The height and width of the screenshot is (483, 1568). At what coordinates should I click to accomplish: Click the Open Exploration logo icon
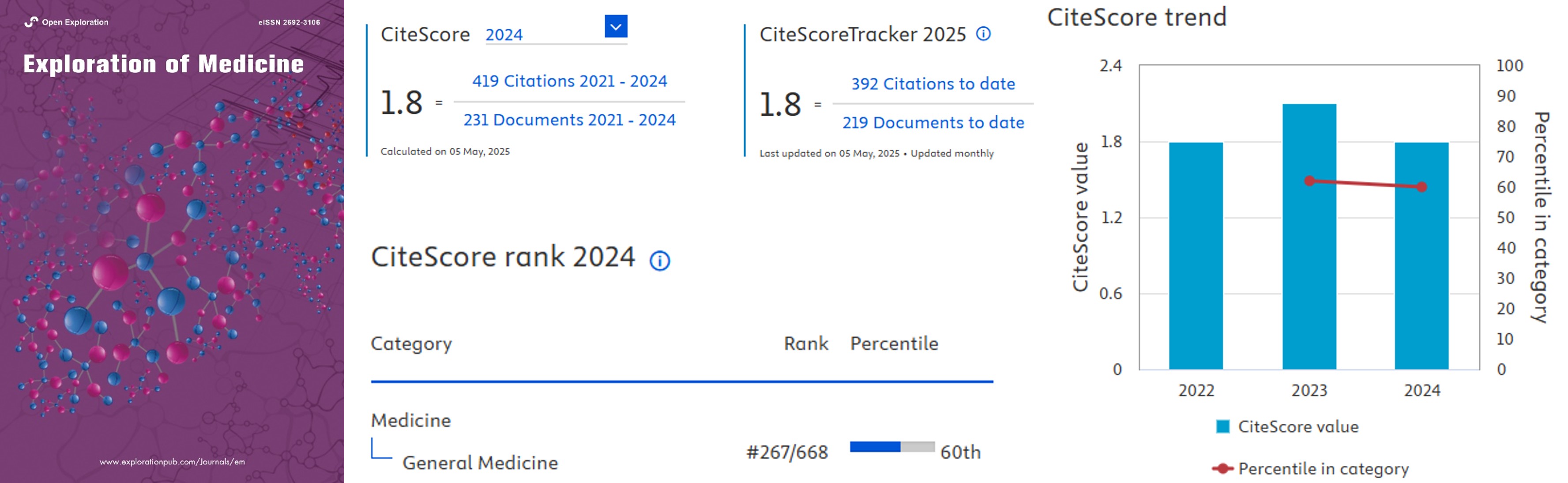[31, 22]
